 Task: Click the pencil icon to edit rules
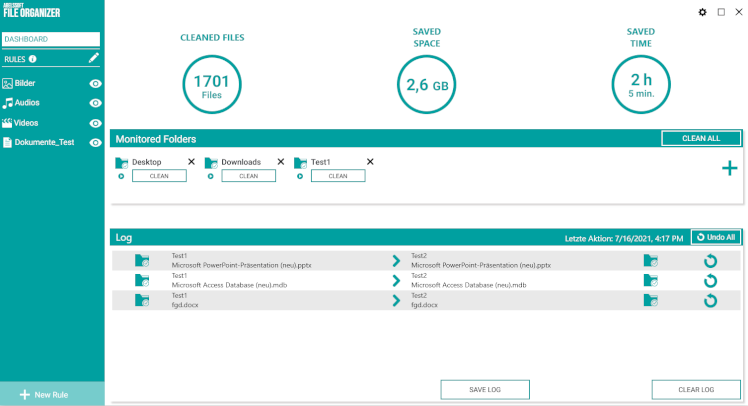(94, 59)
